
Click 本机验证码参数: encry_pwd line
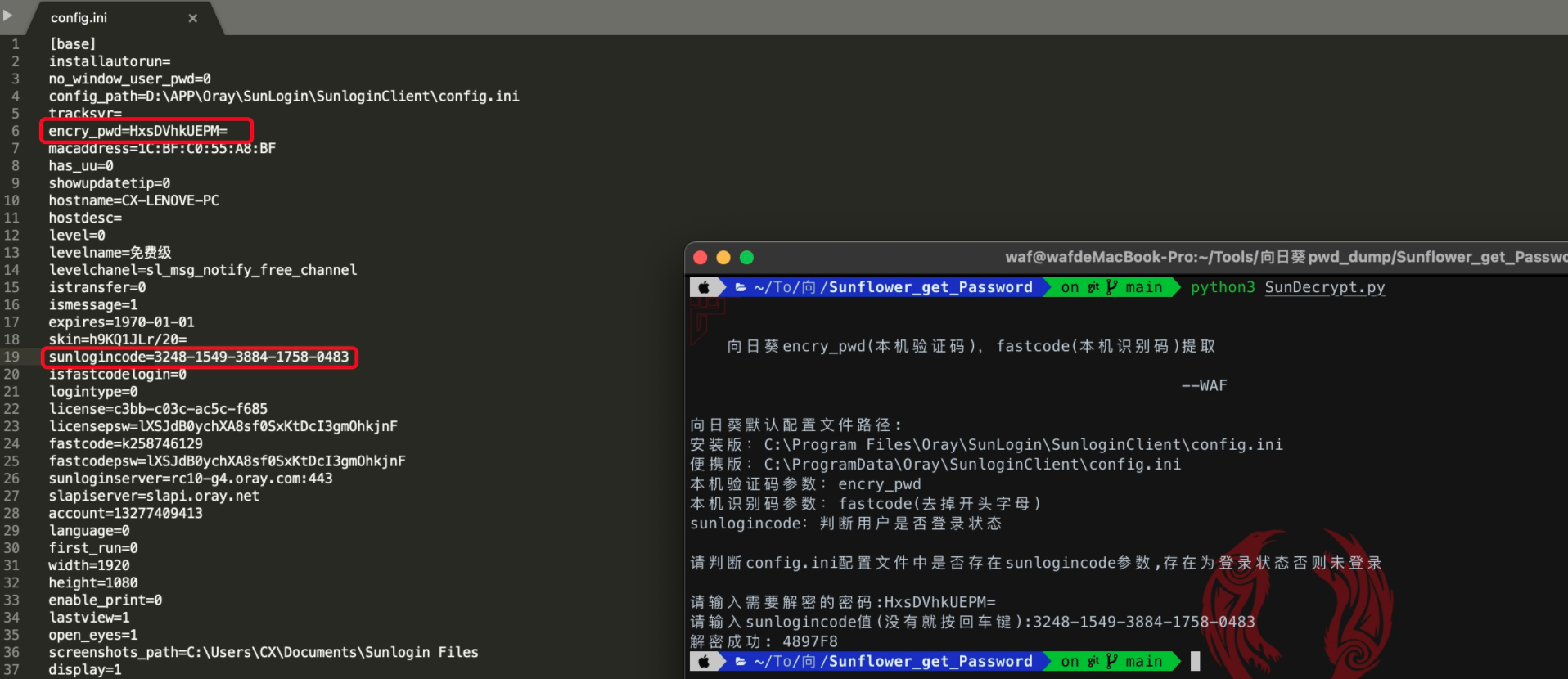click(805, 483)
